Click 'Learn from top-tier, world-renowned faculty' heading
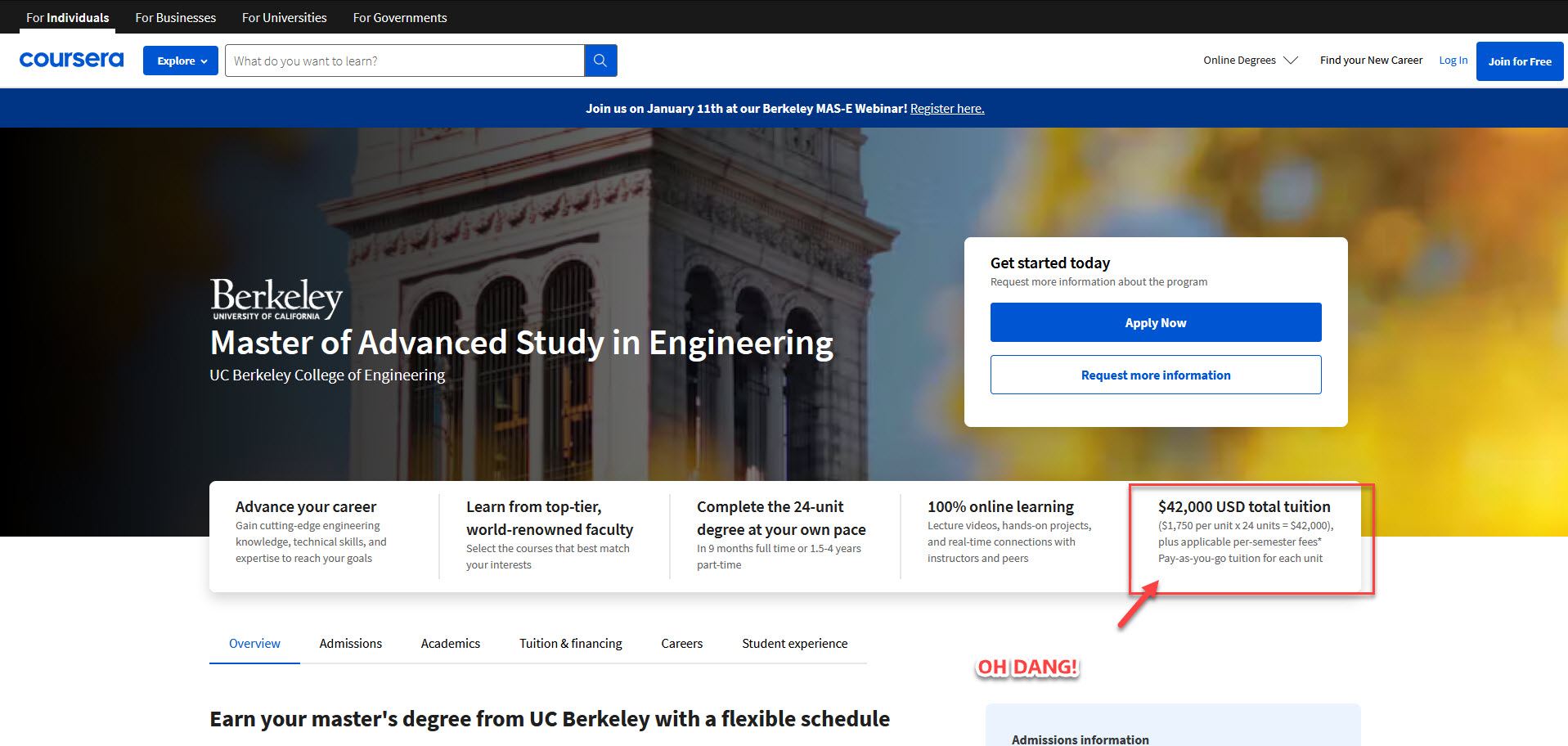The image size is (1568, 746). tap(550, 519)
